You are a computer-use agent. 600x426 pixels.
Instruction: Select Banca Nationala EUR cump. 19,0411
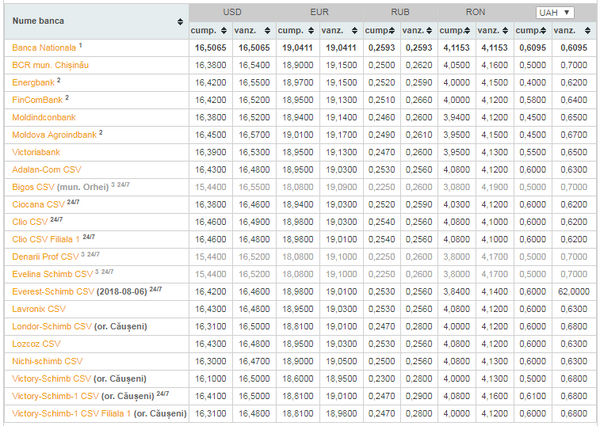point(297,48)
